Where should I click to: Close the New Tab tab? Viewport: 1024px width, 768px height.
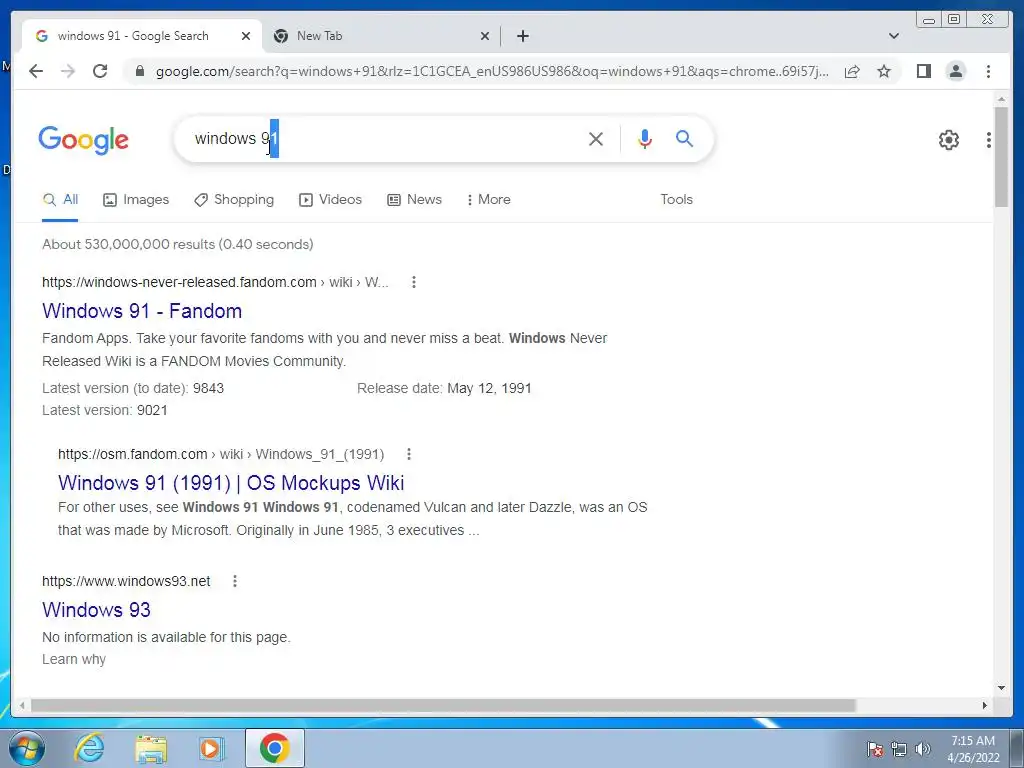tap(485, 36)
